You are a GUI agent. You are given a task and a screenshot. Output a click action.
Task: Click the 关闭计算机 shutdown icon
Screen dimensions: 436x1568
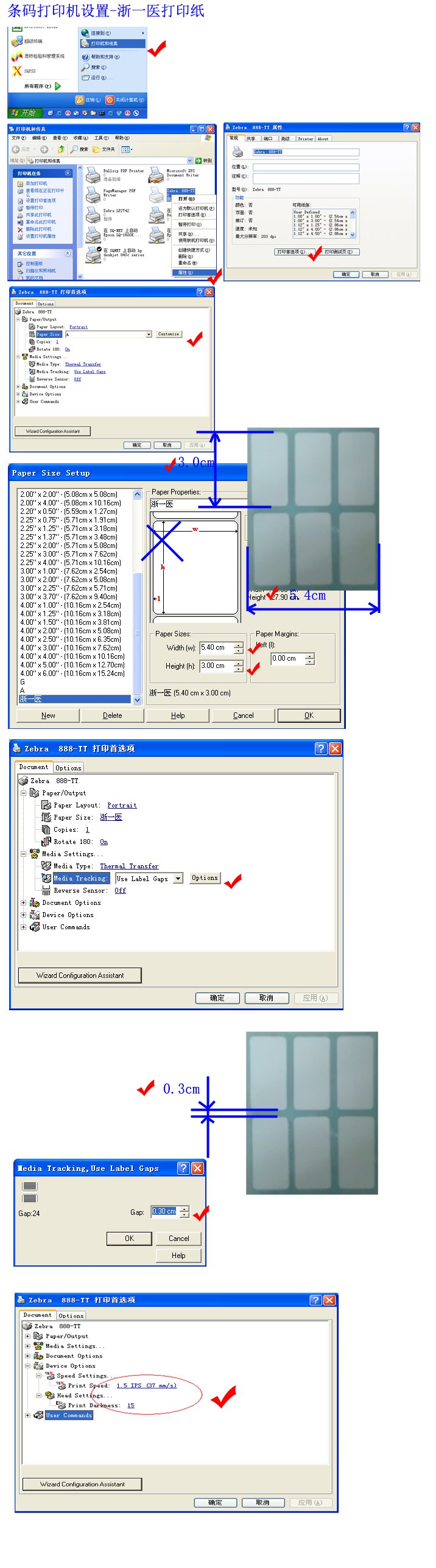110,100
